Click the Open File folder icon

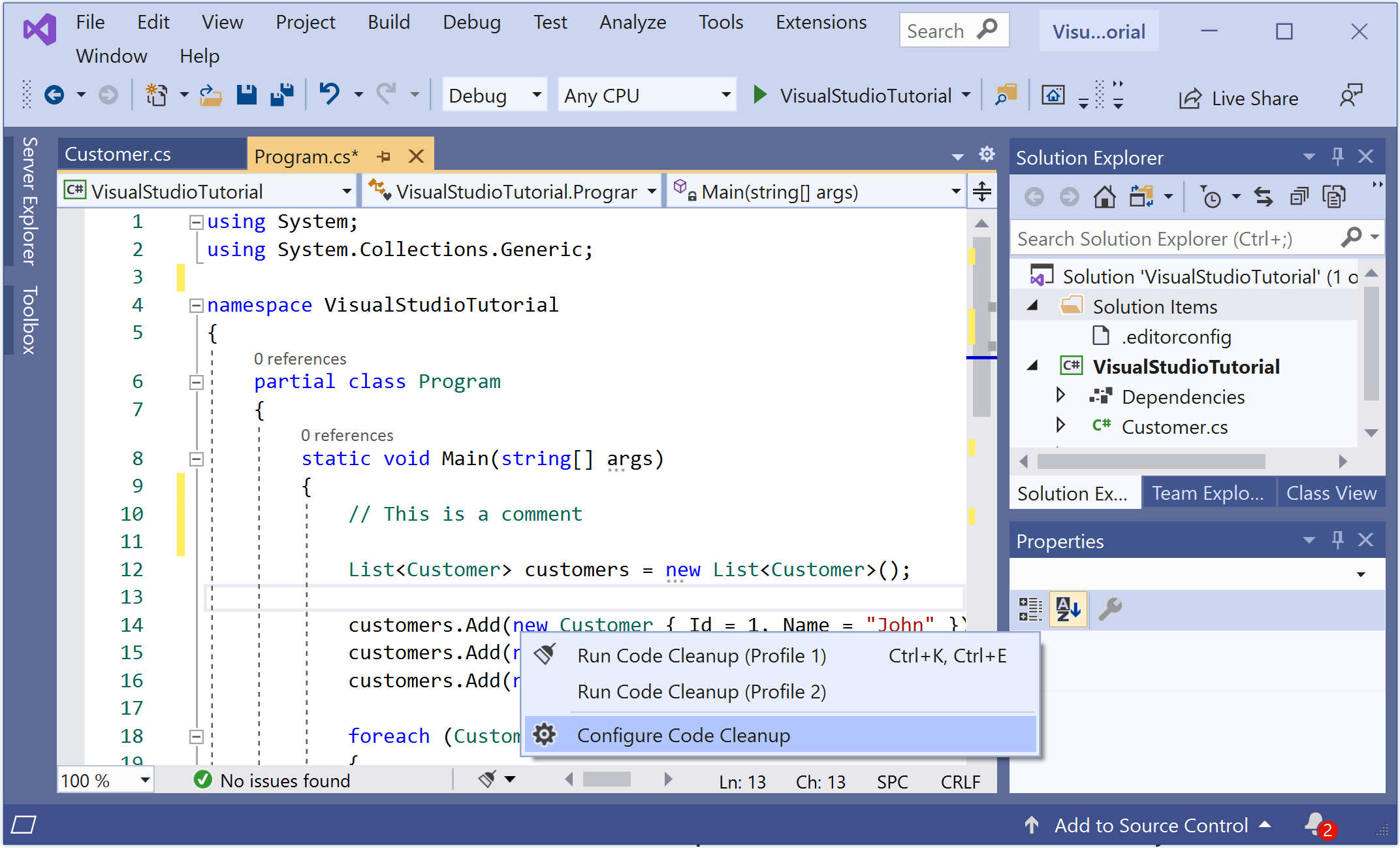point(210,95)
